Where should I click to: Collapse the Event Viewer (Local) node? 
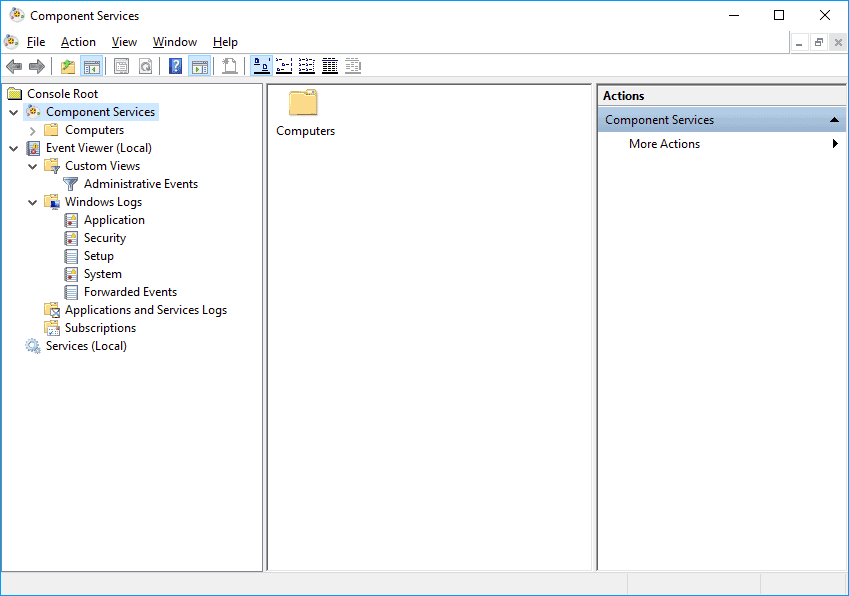pos(14,148)
